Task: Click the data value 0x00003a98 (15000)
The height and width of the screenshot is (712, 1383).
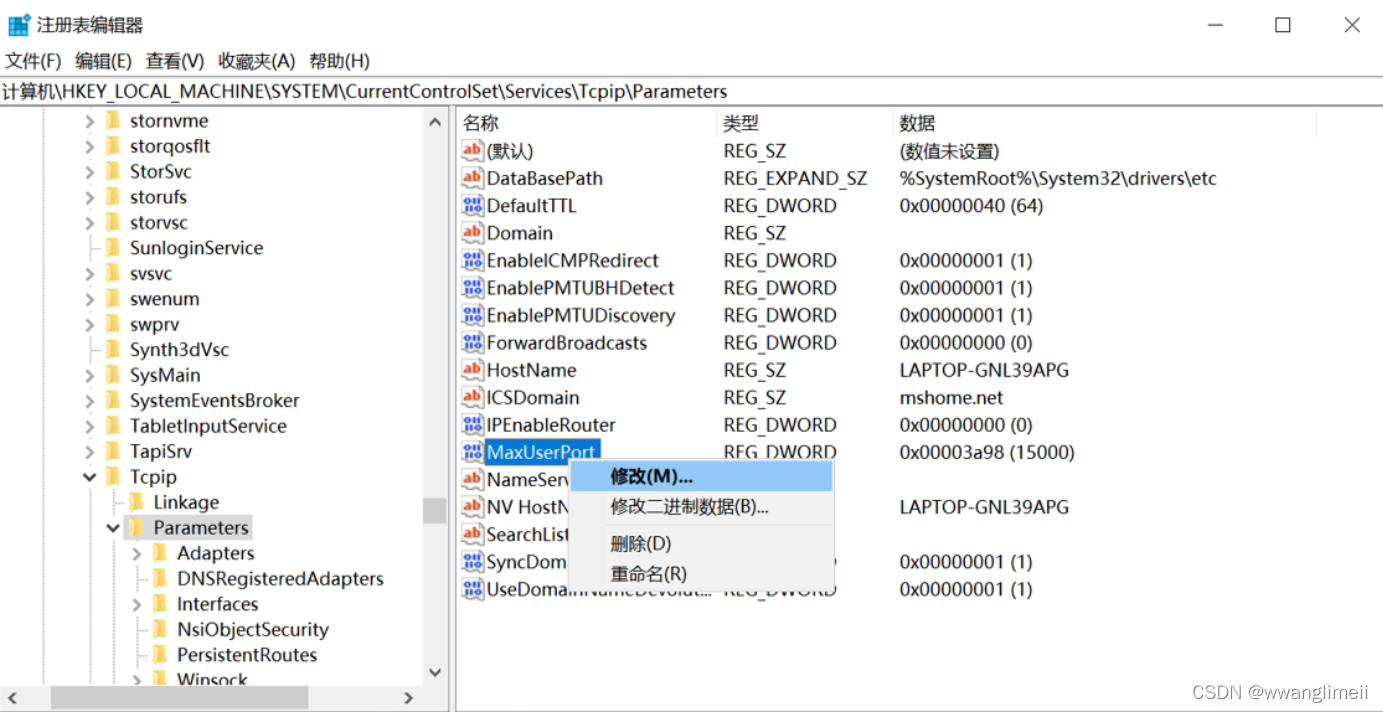Action: click(x=987, y=452)
